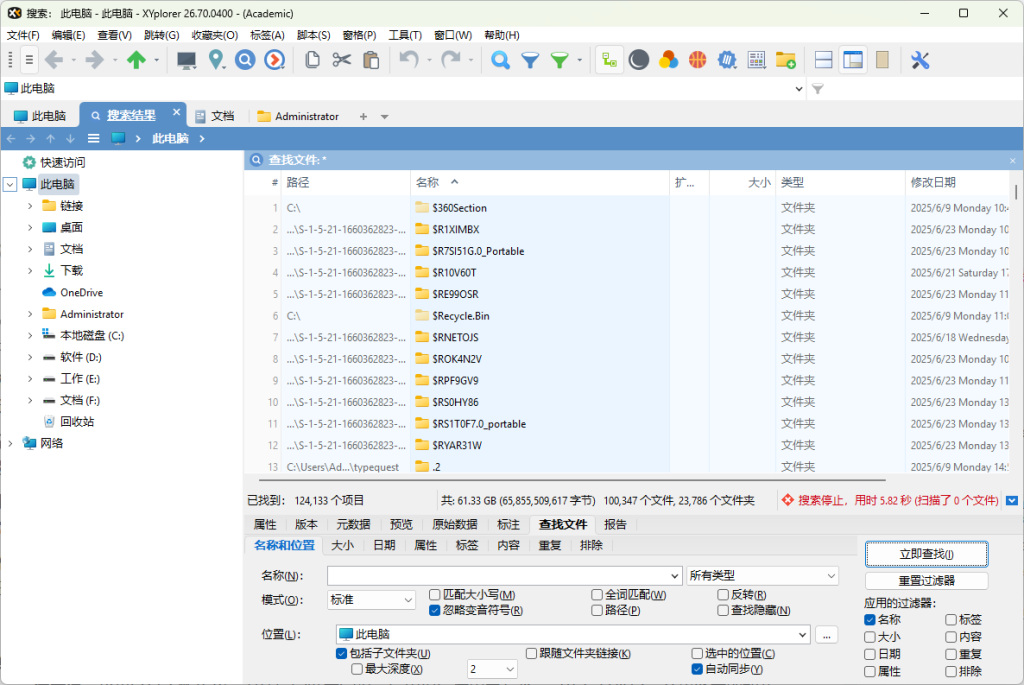Expand the 本地磁盘 (C:) tree node
The height and width of the screenshot is (685, 1024).
pos(29,335)
